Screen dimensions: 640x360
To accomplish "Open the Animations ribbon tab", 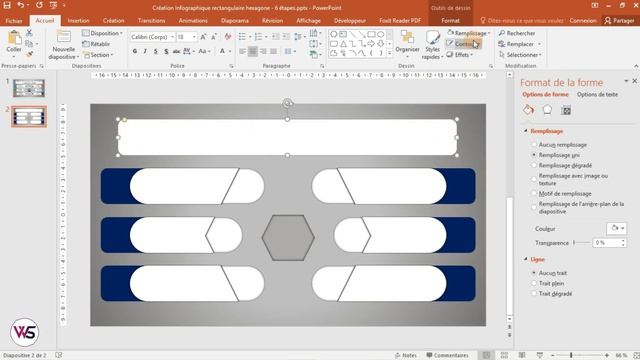I will [193, 20].
